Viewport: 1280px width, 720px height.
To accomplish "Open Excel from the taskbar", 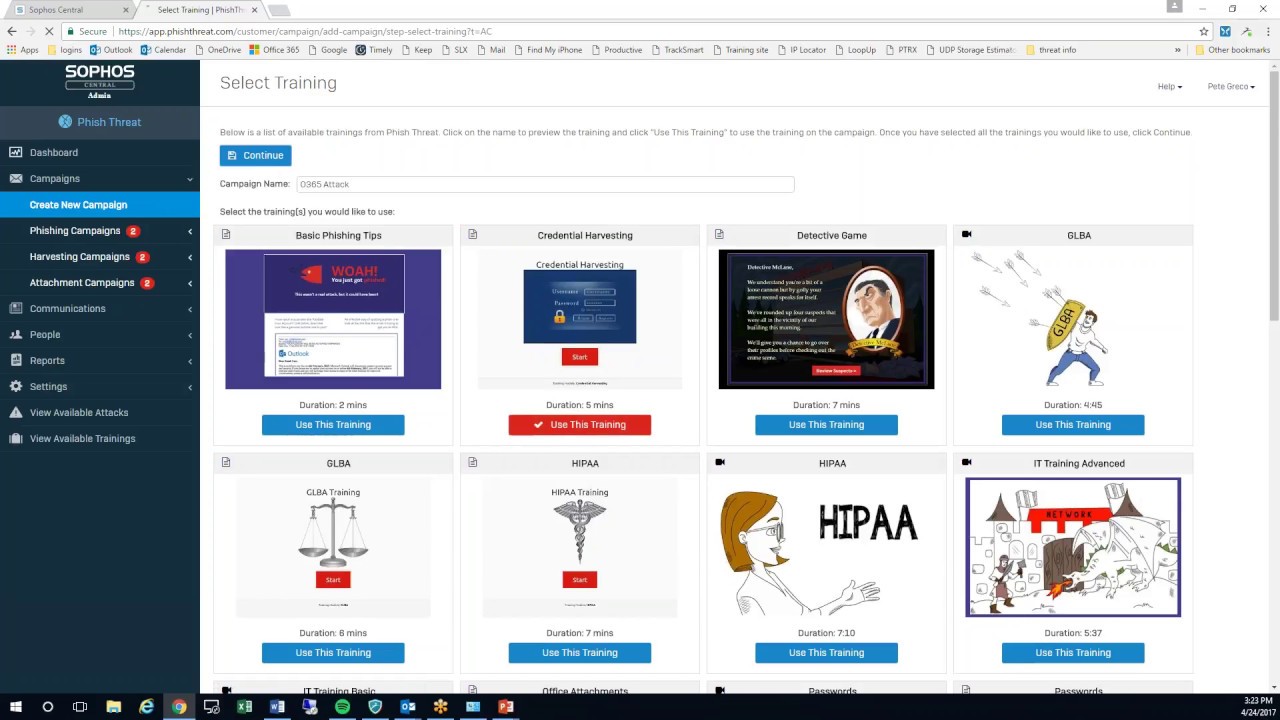I will [244, 707].
